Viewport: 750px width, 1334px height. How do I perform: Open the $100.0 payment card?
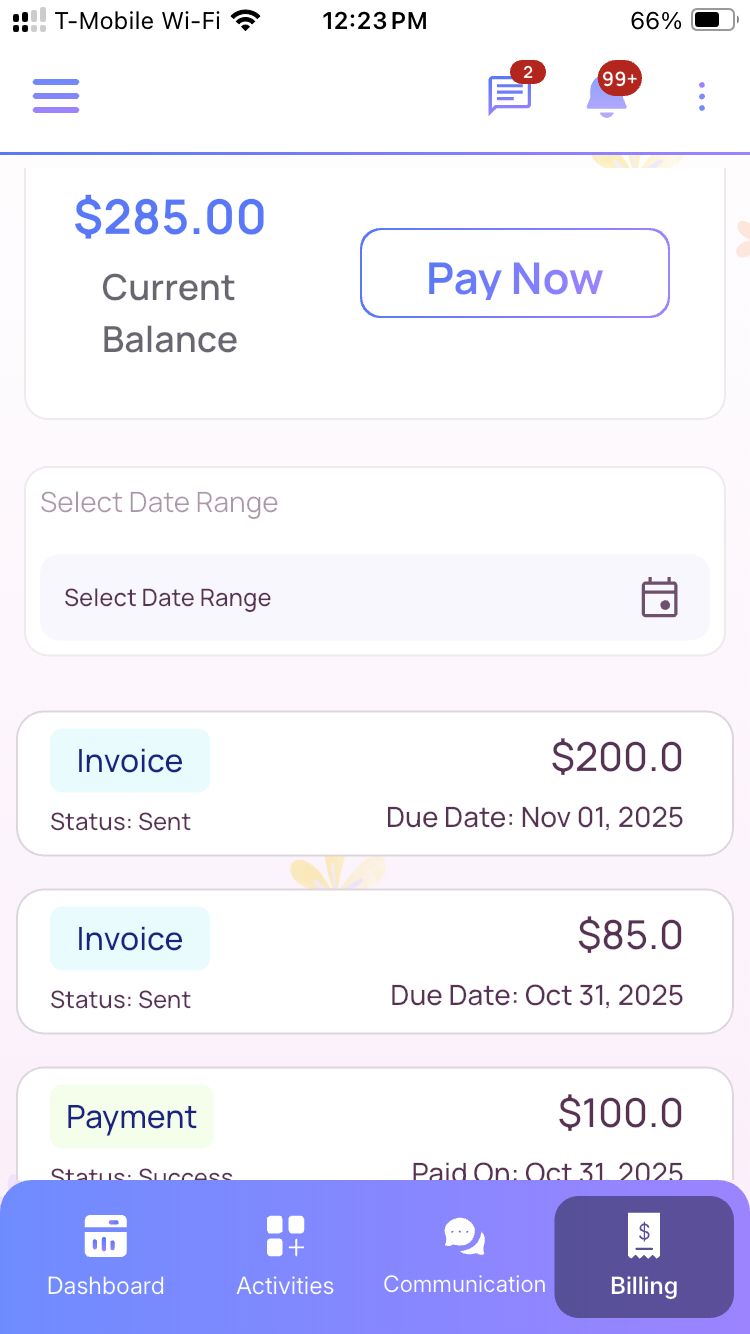375,1125
